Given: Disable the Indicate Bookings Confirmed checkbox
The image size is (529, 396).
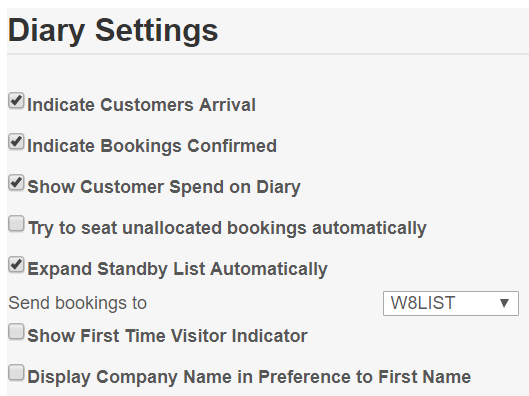Looking at the screenshot, I should 16,142.
